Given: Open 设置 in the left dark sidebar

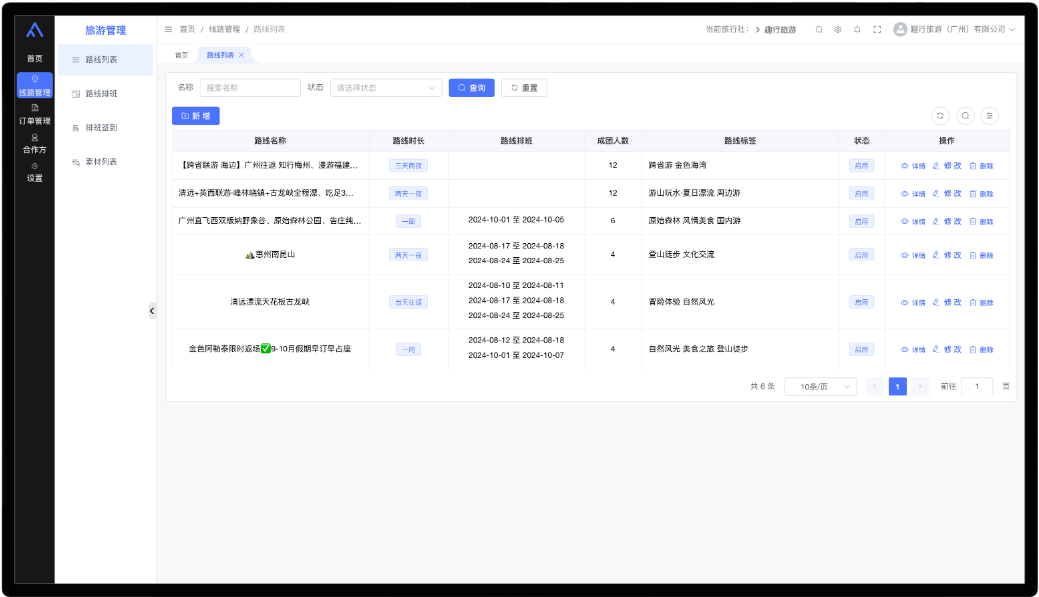Looking at the screenshot, I should pyautogui.click(x=35, y=173).
